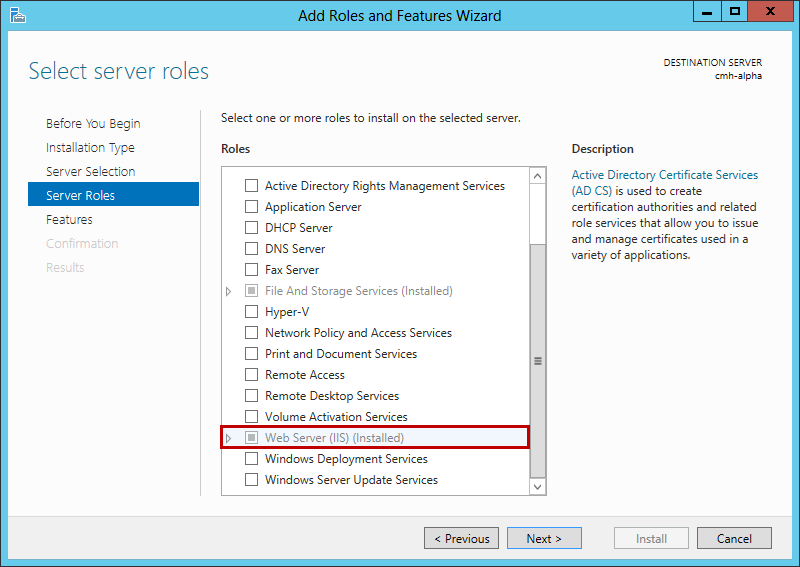Tick the Hyper-V role checkbox
The width and height of the screenshot is (800, 567).
click(x=252, y=312)
